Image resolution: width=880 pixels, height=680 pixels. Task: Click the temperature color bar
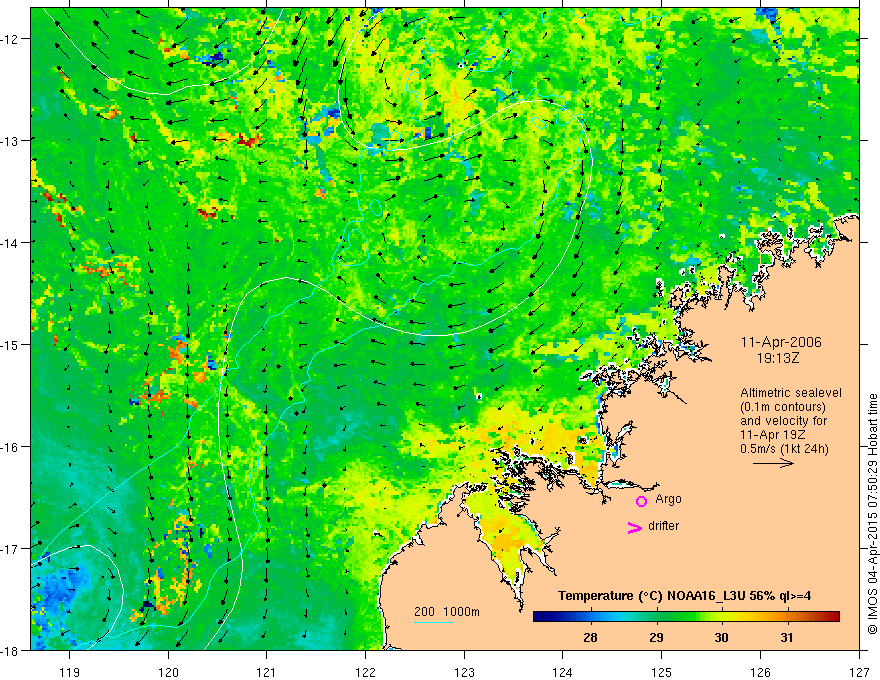coord(686,617)
